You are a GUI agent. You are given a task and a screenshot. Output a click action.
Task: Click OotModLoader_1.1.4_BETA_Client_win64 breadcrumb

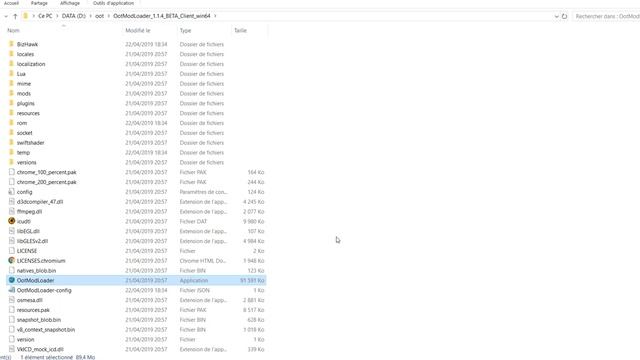(162, 16)
